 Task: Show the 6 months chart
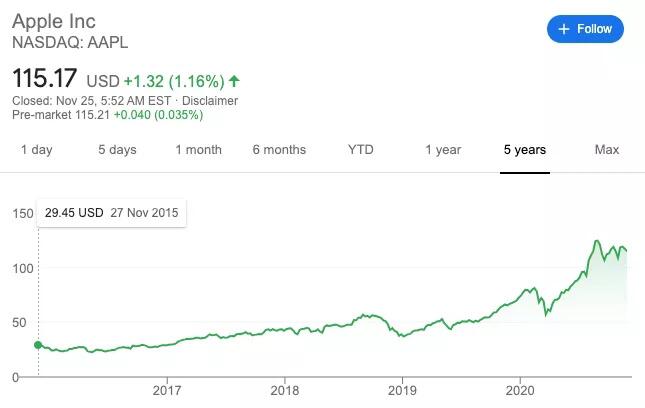[x=279, y=150]
